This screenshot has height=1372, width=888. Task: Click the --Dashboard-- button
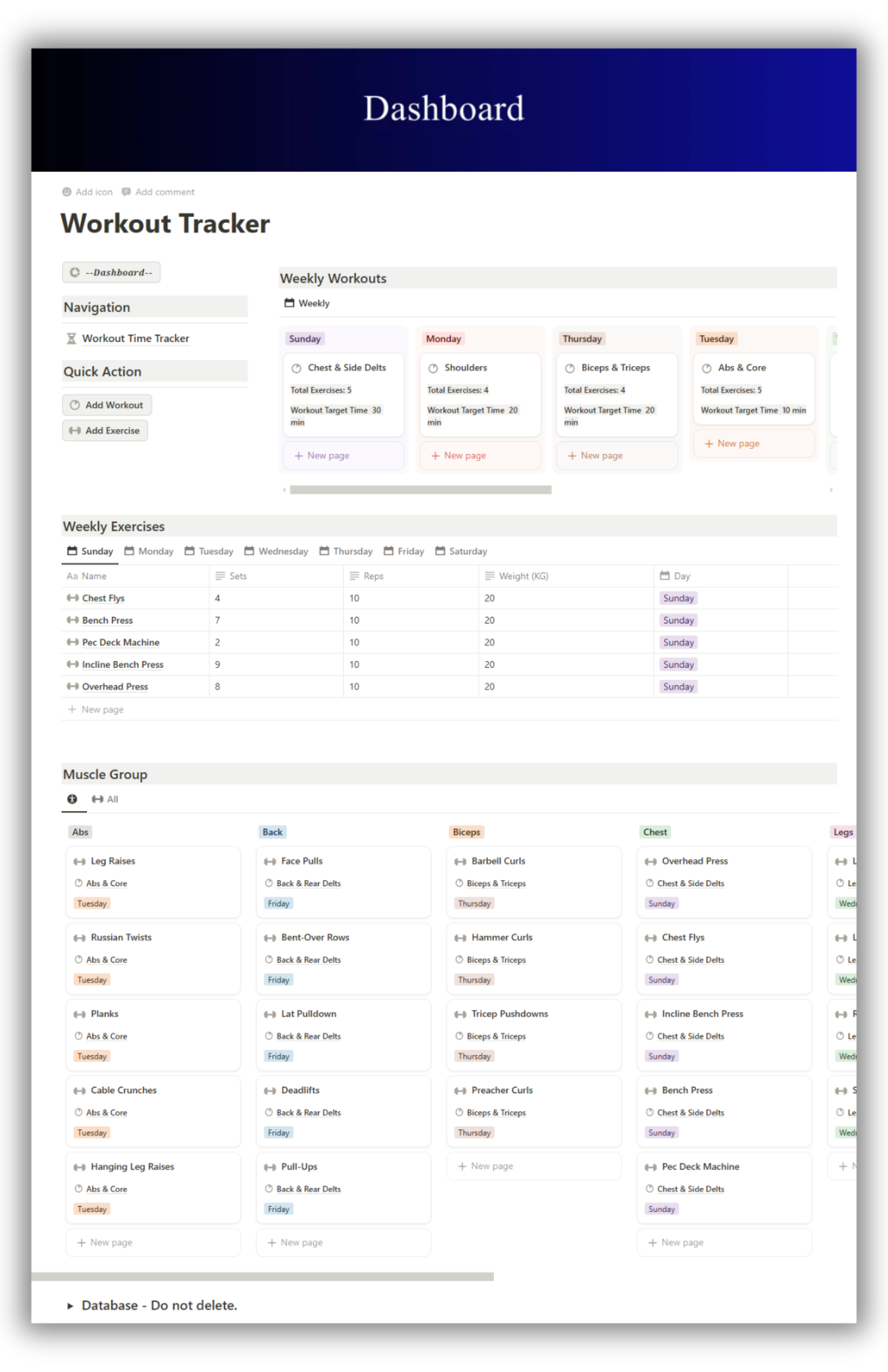coord(111,273)
